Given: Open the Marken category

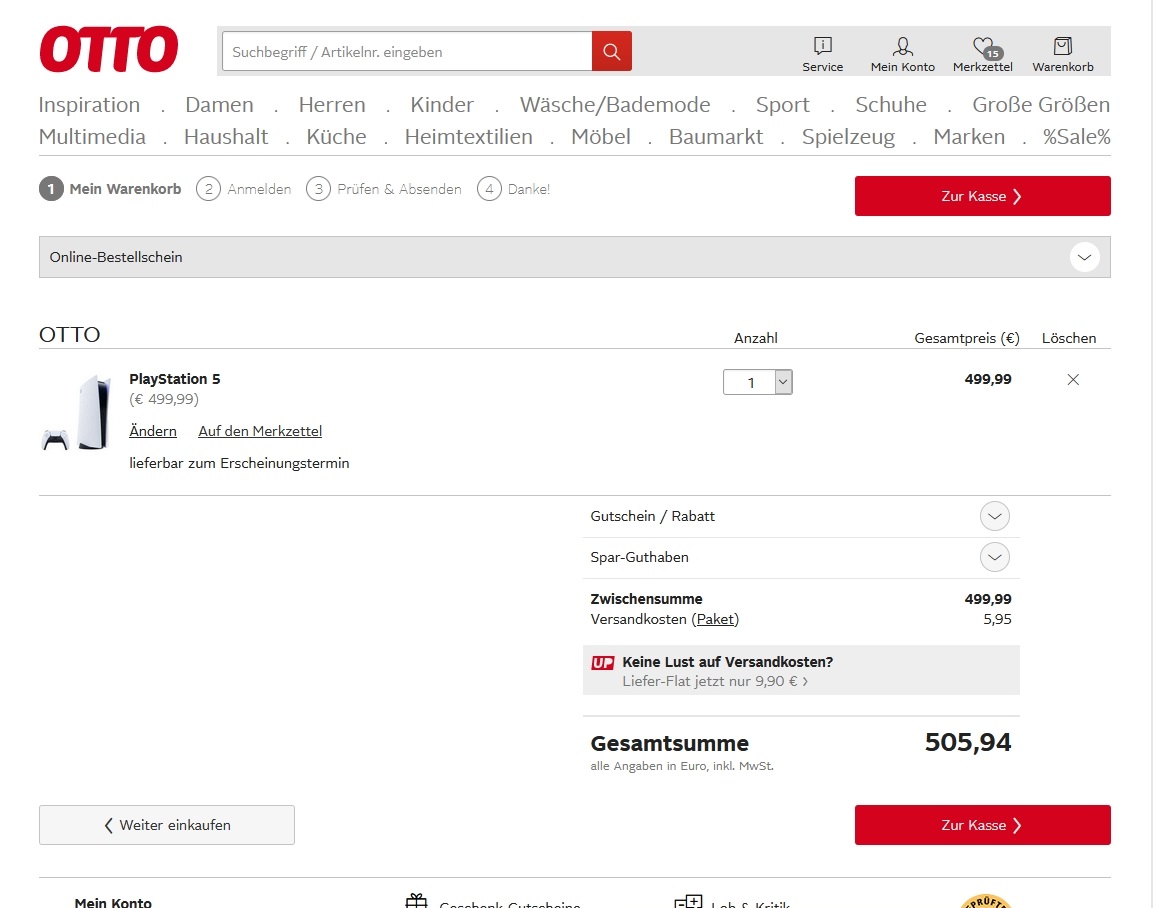Looking at the screenshot, I should coord(968,137).
